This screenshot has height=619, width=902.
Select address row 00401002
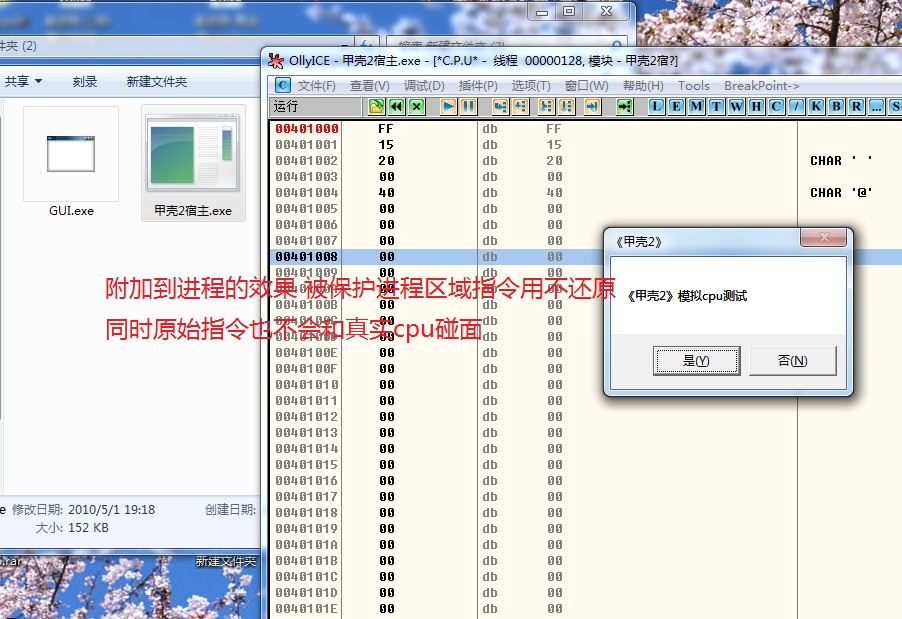(307, 161)
